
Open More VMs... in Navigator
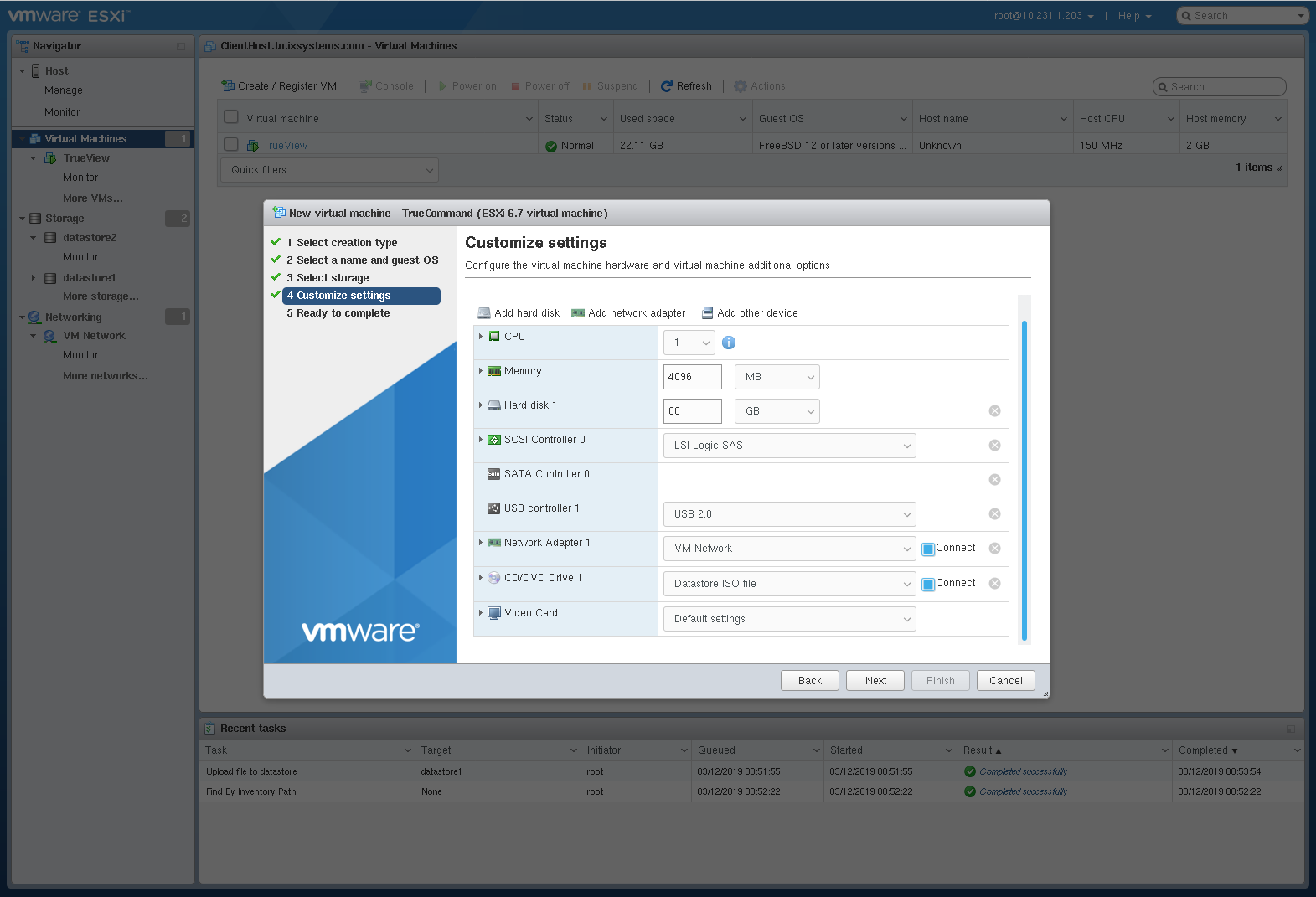pyautogui.click(x=93, y=198)
